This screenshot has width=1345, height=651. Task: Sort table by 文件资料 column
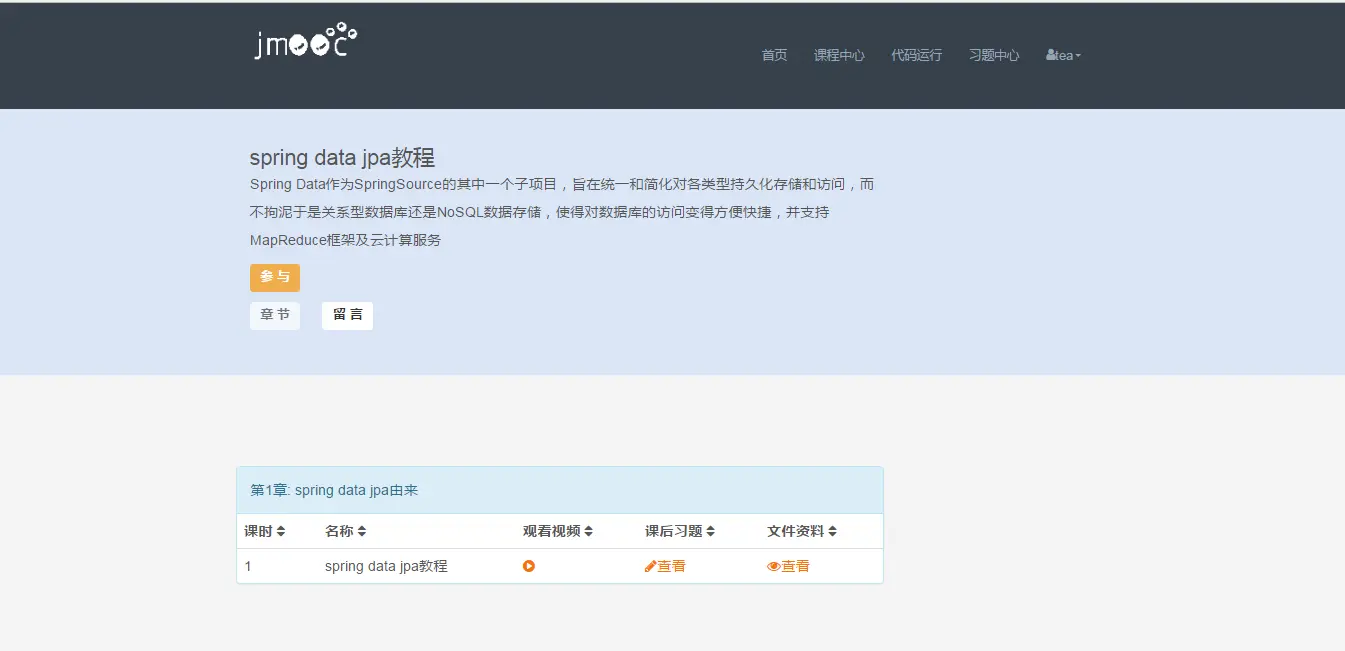[802, 531]
